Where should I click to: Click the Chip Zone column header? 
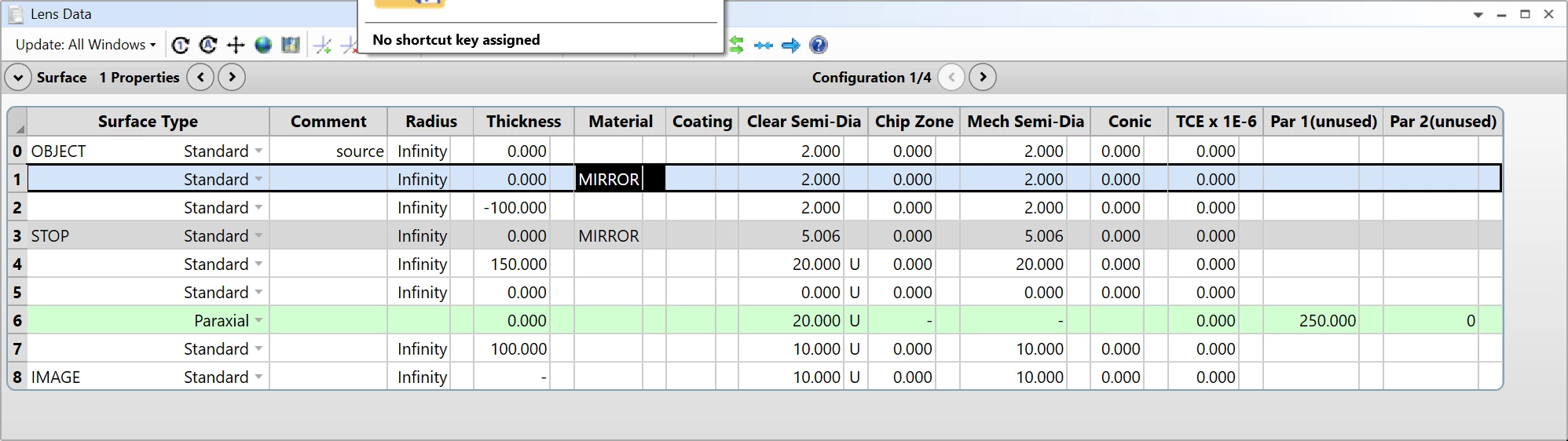[x=914, y=122]
